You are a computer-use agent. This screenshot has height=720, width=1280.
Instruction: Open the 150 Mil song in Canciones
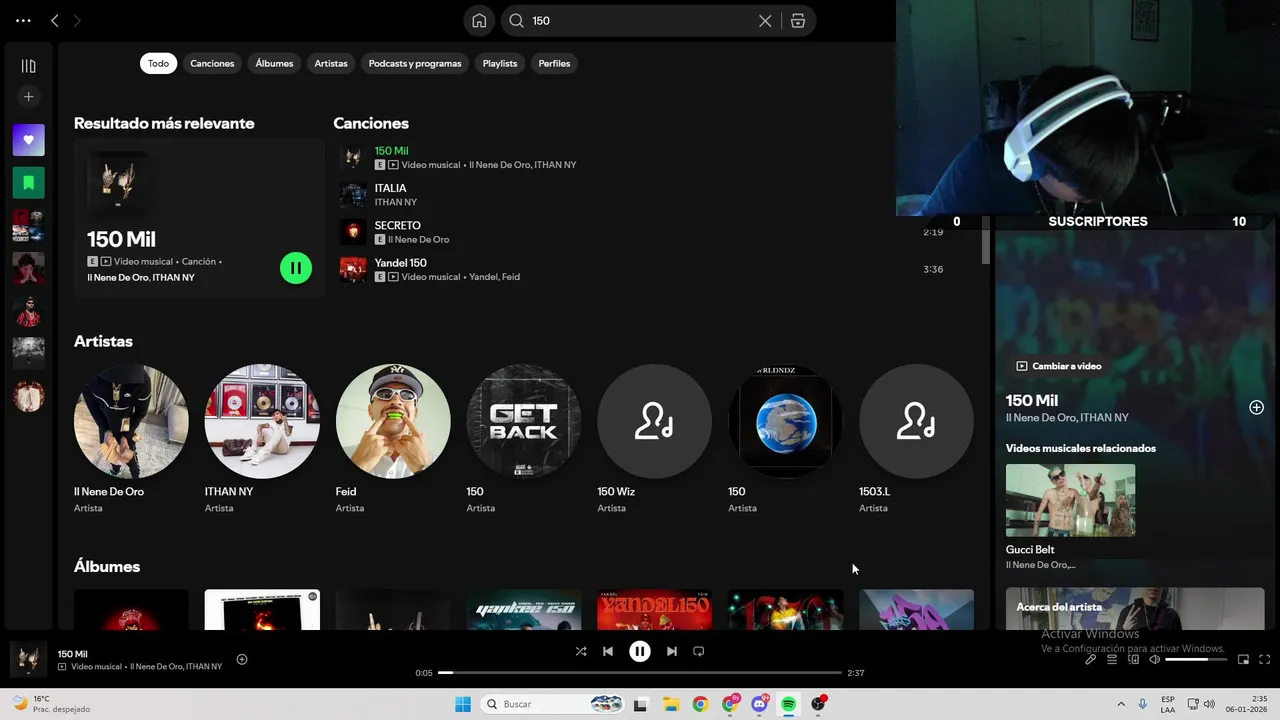click(x=655, y=157)
